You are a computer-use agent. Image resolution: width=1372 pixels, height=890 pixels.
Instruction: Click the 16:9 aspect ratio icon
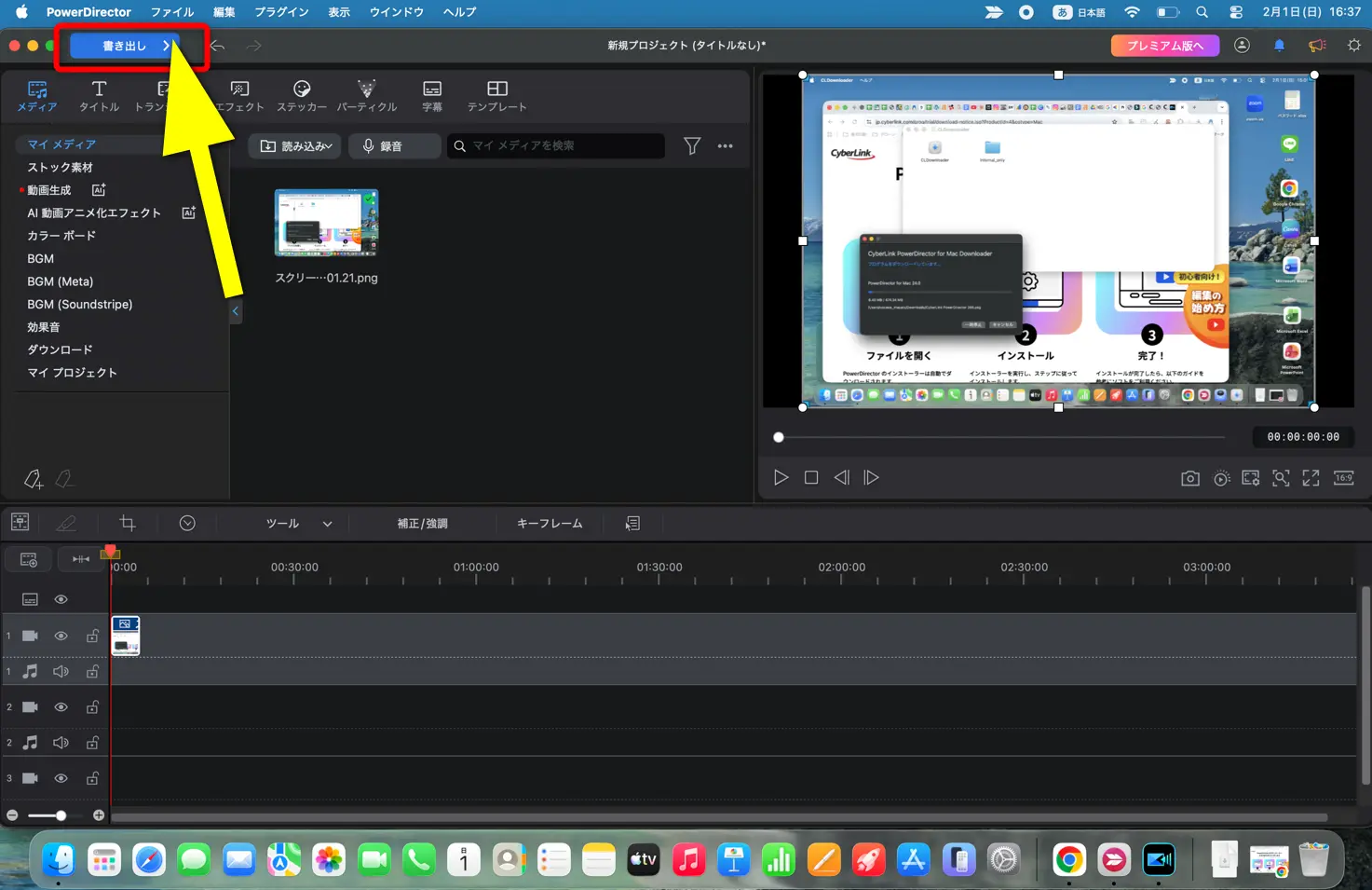pos(1343,477)
